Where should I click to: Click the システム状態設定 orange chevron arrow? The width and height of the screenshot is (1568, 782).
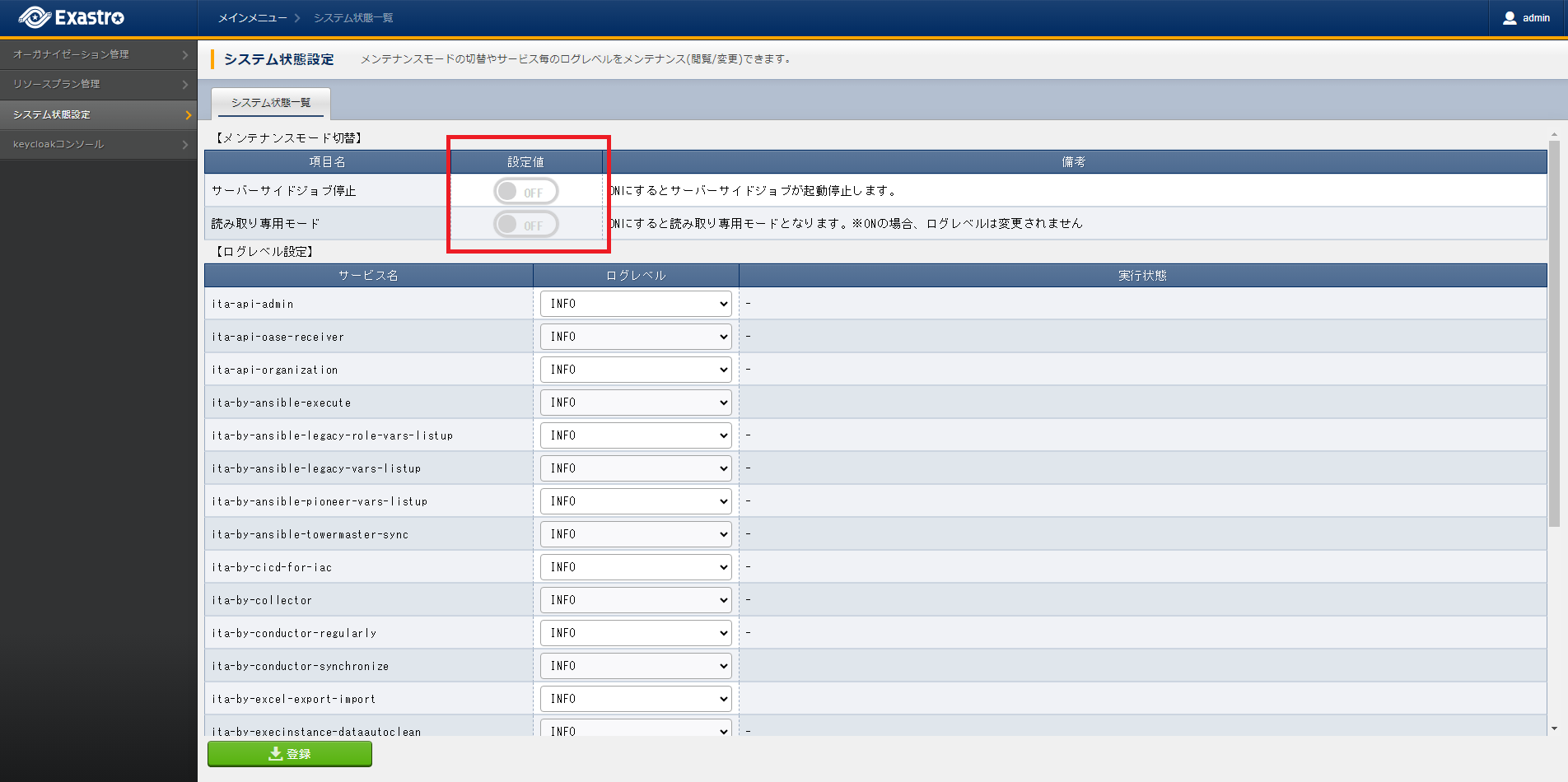coord(188,115)
